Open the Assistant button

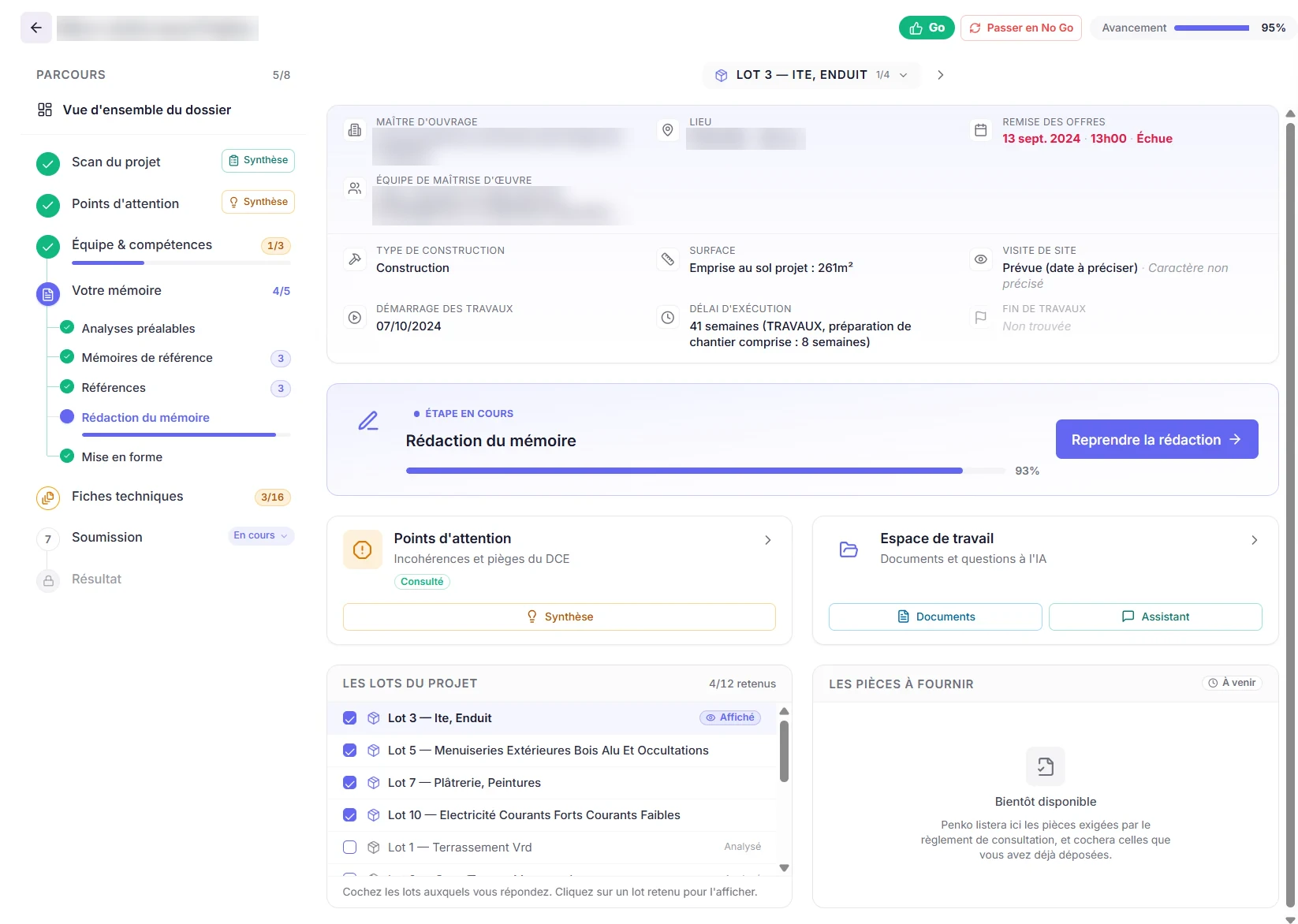coord(1155,617)
